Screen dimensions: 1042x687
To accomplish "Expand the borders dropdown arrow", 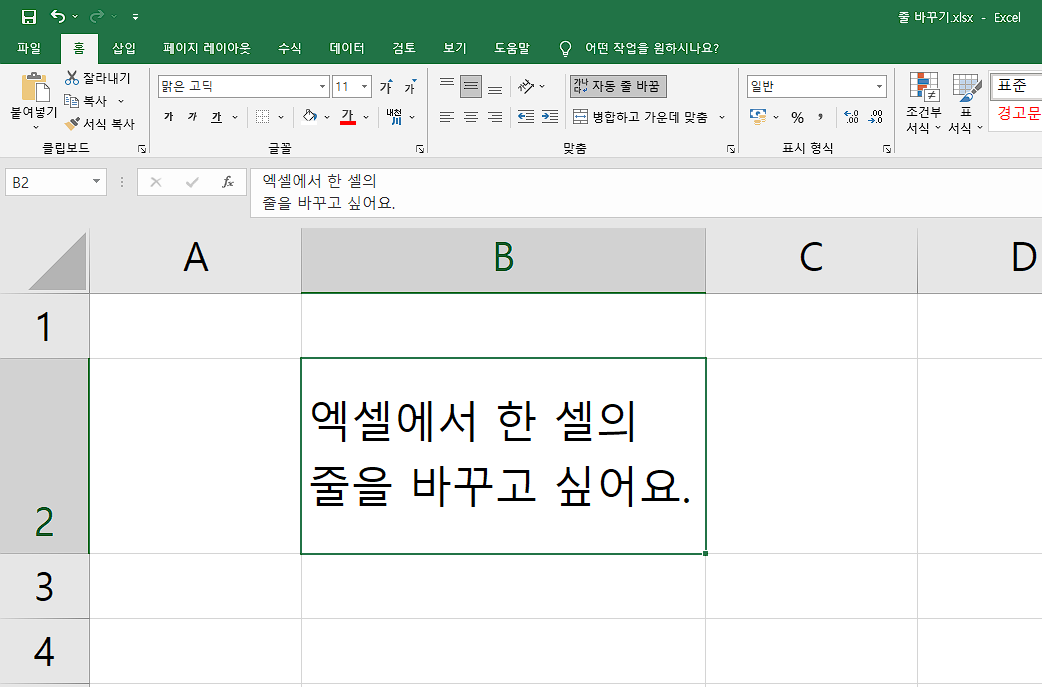I will [x=281, y=117].
